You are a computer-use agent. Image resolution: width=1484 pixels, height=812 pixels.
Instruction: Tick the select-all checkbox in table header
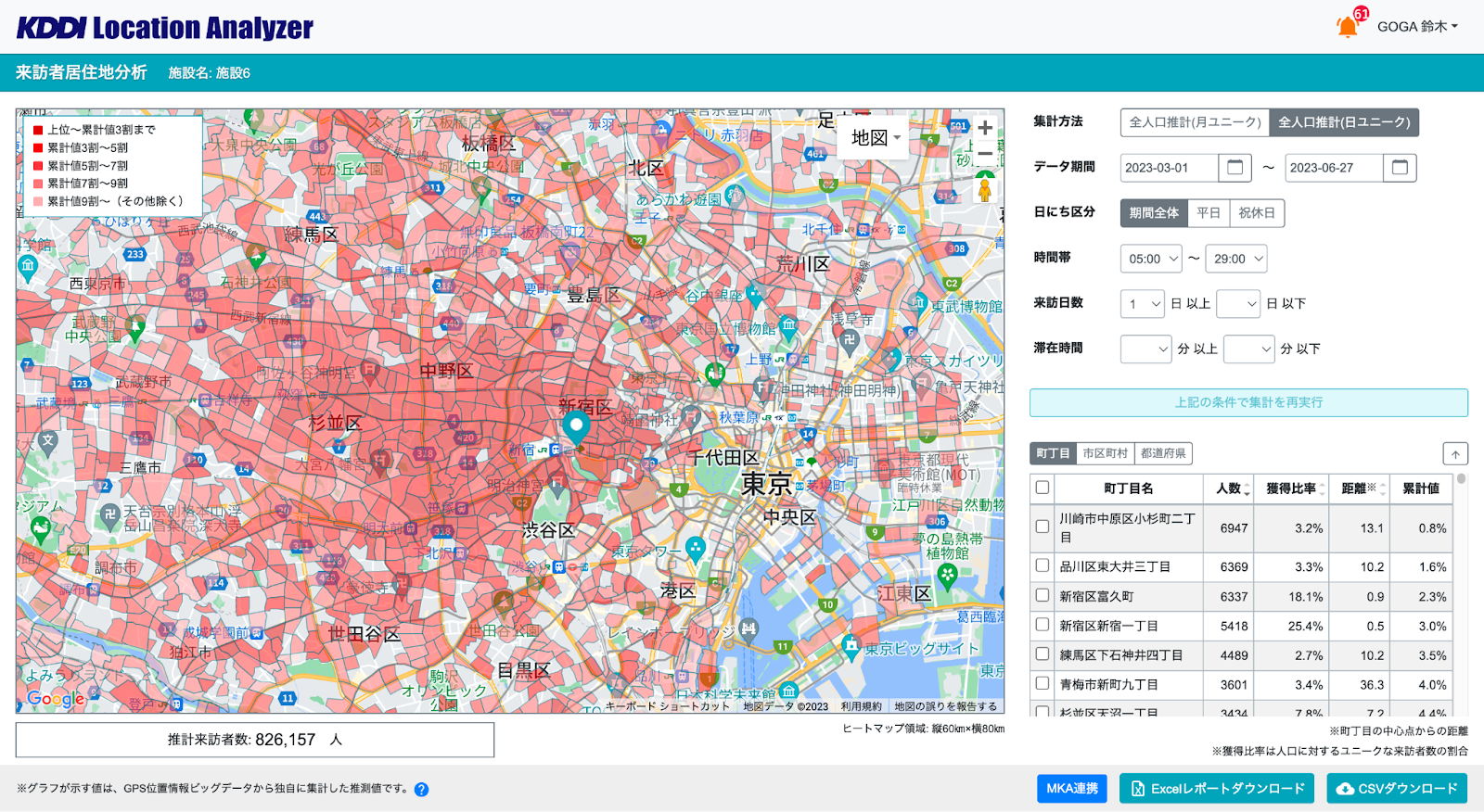click(x=1043, y=488)
